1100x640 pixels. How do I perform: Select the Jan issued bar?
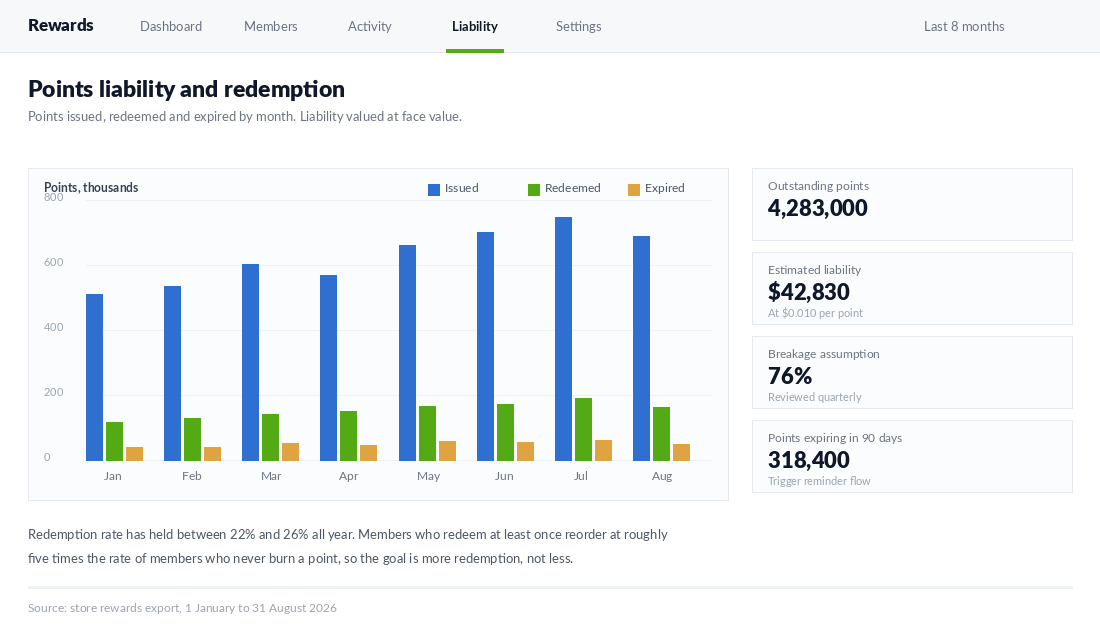tap(94, 378)
